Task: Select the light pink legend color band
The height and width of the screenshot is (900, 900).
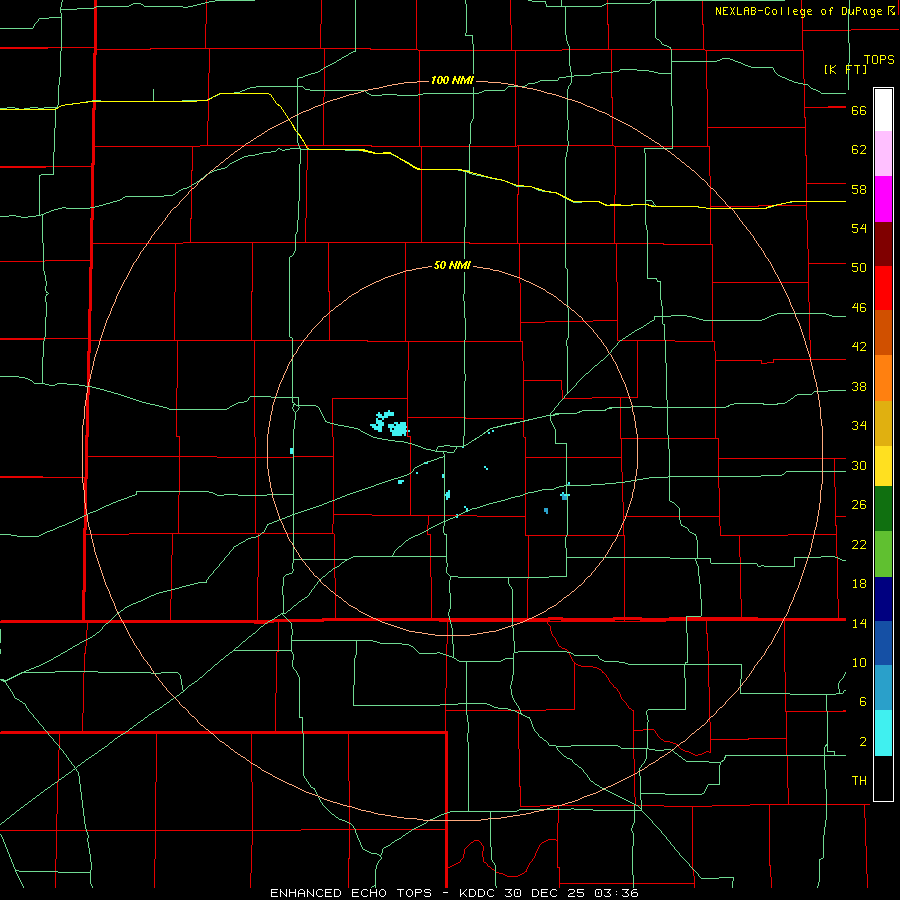Action: (883, 154)
